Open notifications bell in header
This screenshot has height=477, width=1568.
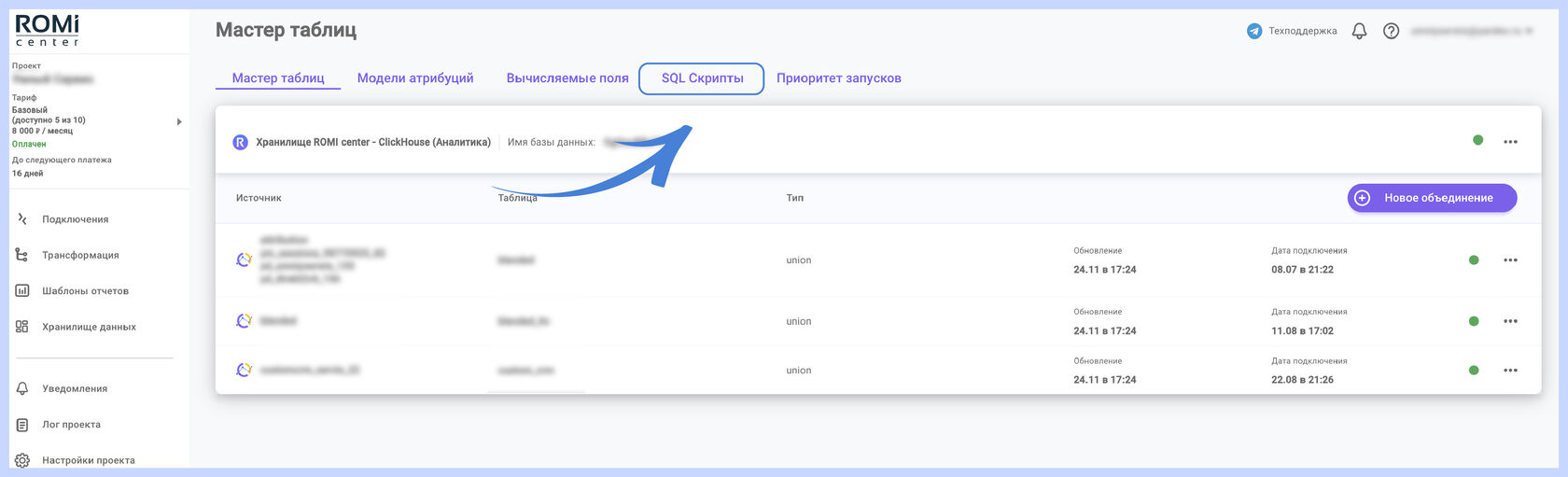pyautogui.click(x=1359, y=31)
